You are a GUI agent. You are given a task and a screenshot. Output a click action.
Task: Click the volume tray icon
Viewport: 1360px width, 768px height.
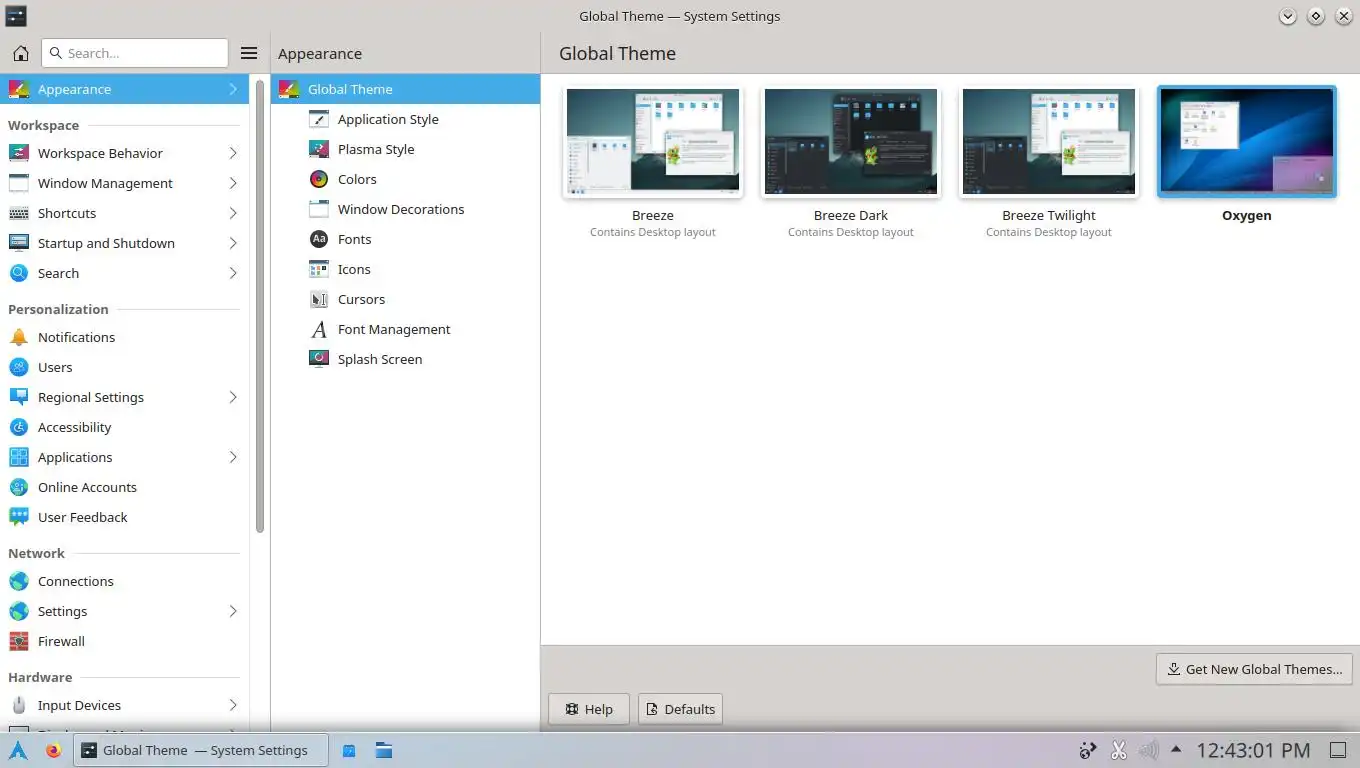coord(1148,750)
